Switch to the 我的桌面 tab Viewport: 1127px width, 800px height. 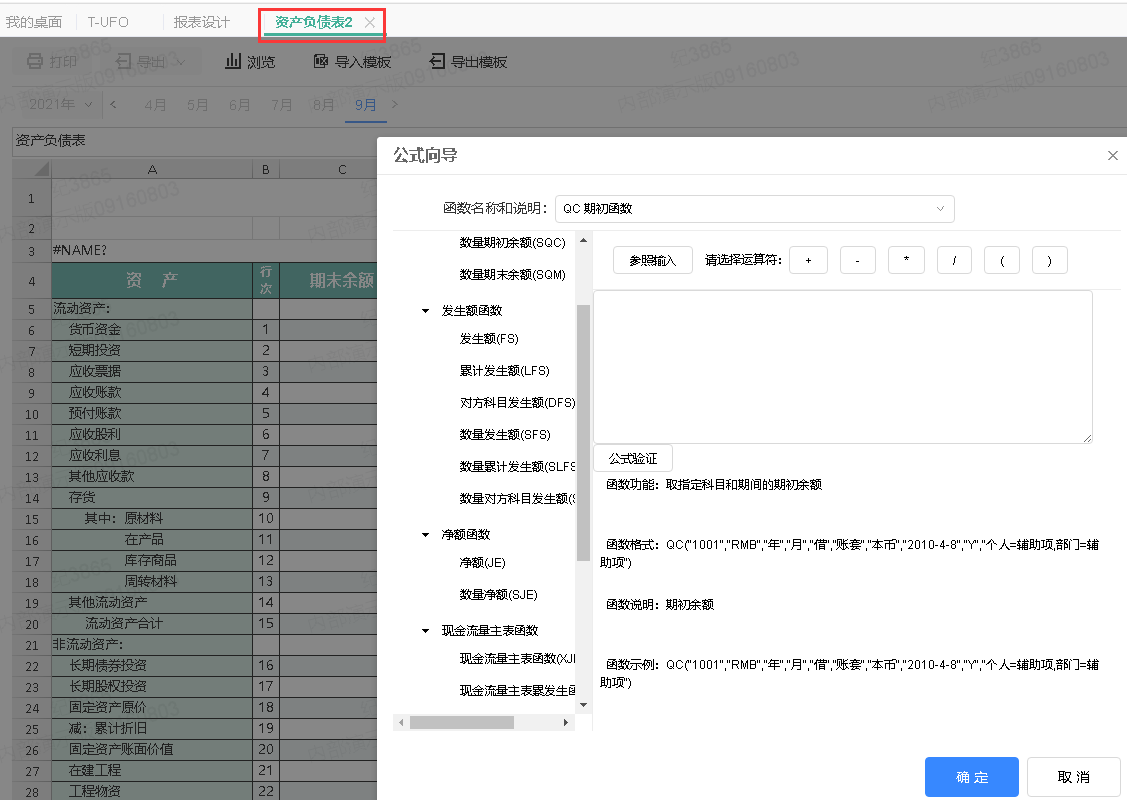[x=34, y=22]
